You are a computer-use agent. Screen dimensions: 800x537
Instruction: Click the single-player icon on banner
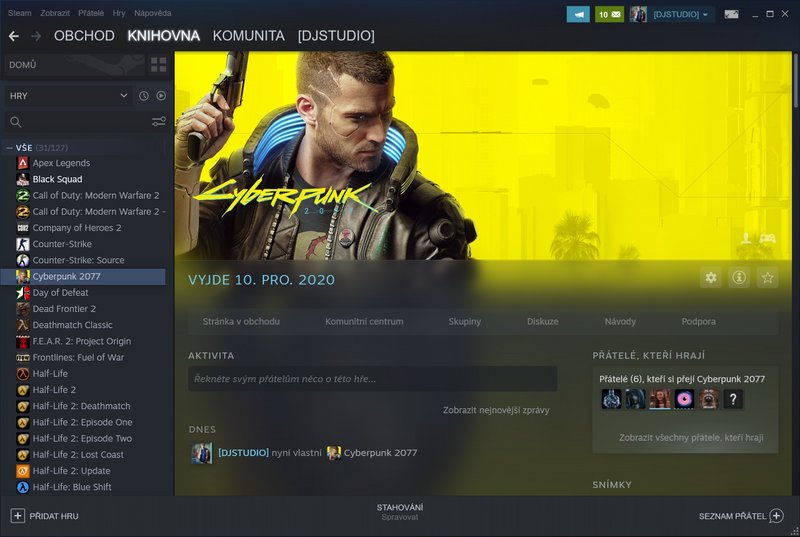(746, 238)
